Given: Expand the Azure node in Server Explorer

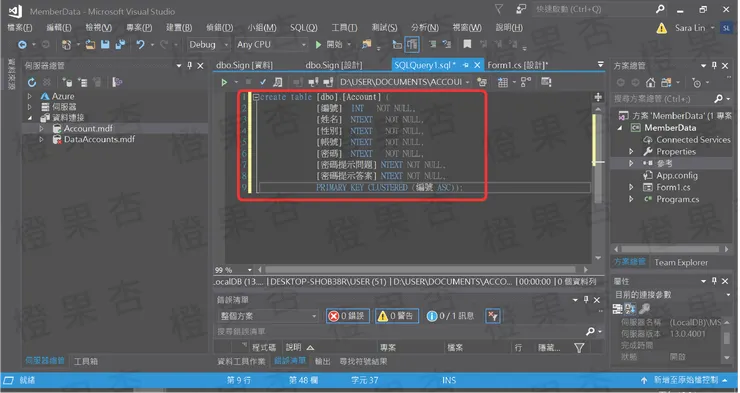Looking at the screenshot, I should coord(30,96).
